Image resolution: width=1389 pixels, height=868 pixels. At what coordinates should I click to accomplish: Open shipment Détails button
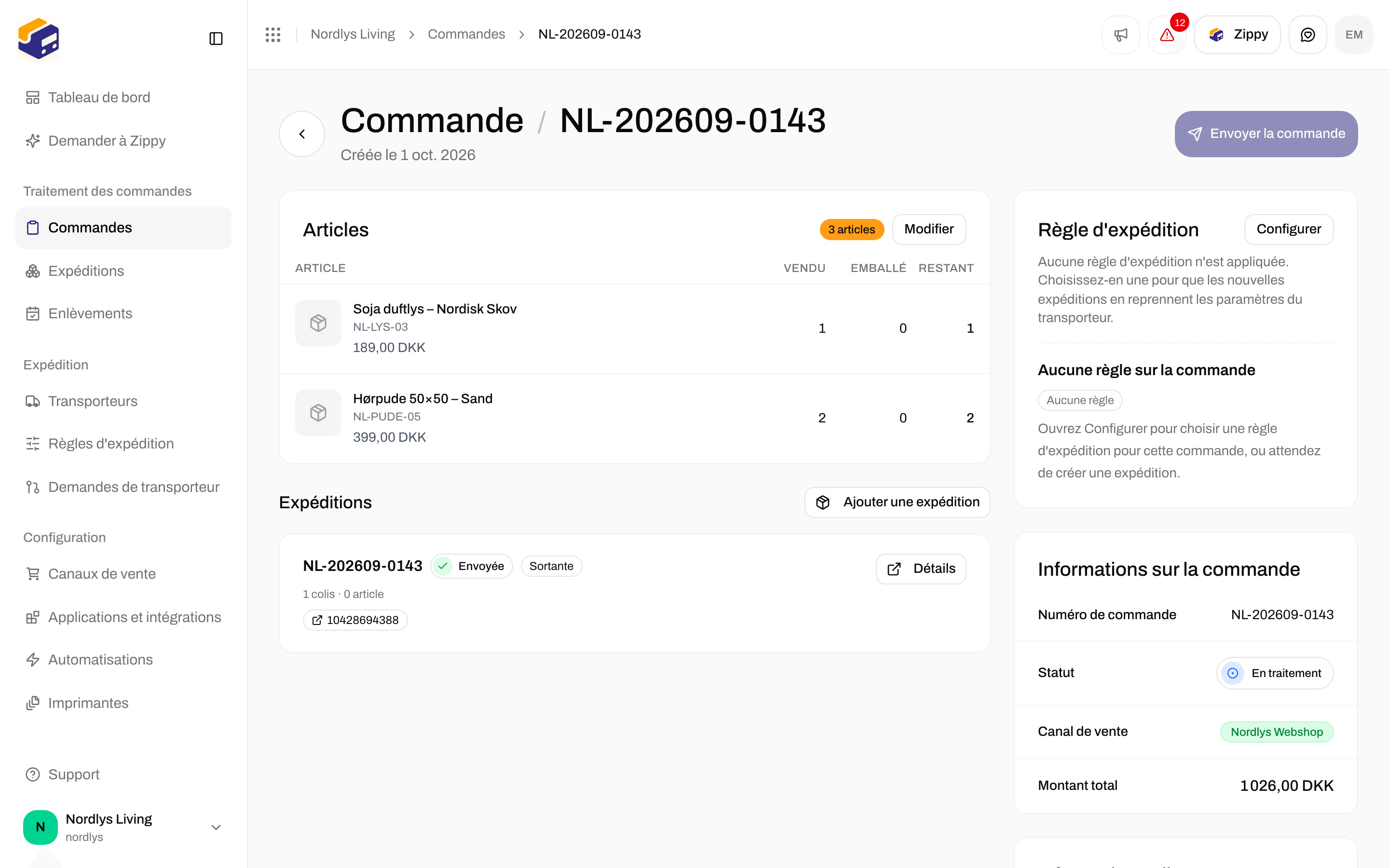(x=921, y=569)
